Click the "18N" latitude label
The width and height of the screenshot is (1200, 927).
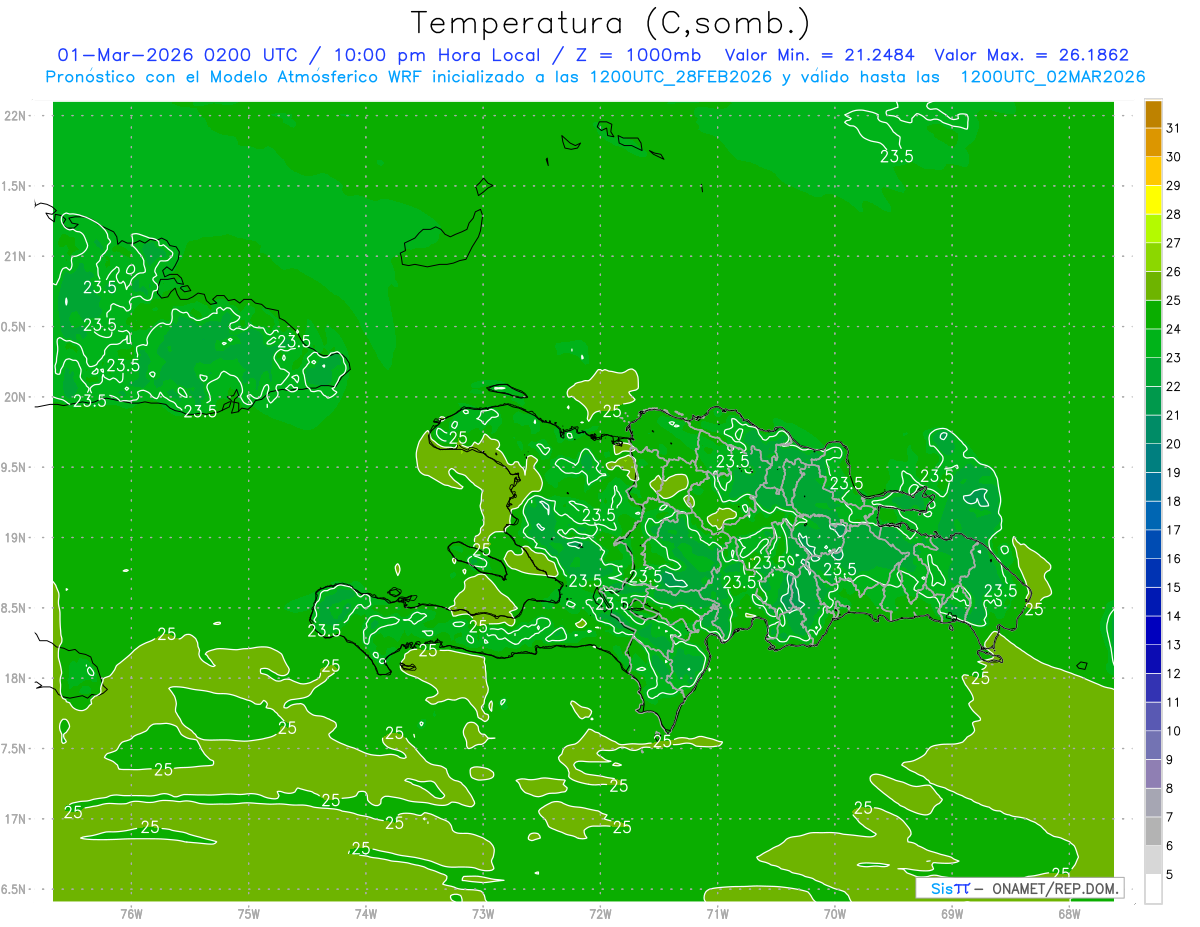15,679
